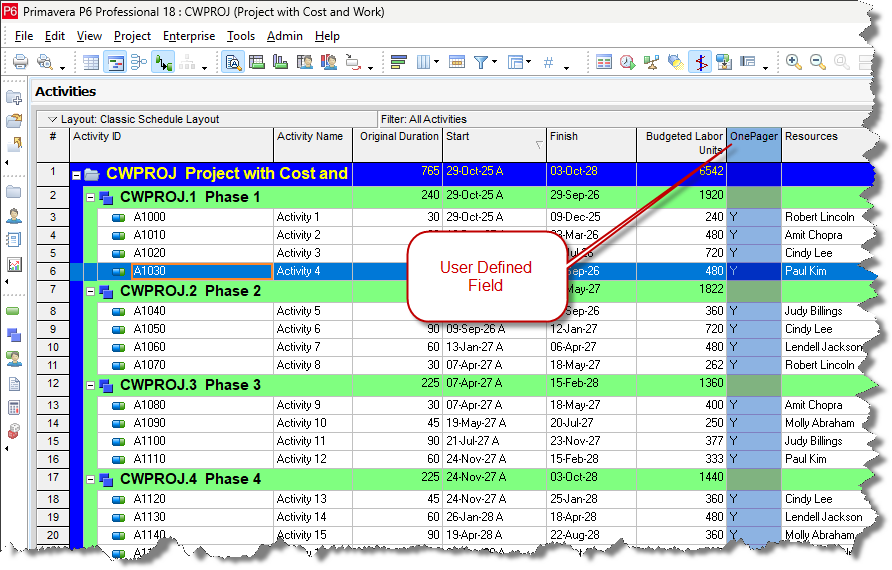Collapse the CWPROJ.1 Phase 1 group
This screenshot has width=892, height=570.
click(x=90, y=197)
